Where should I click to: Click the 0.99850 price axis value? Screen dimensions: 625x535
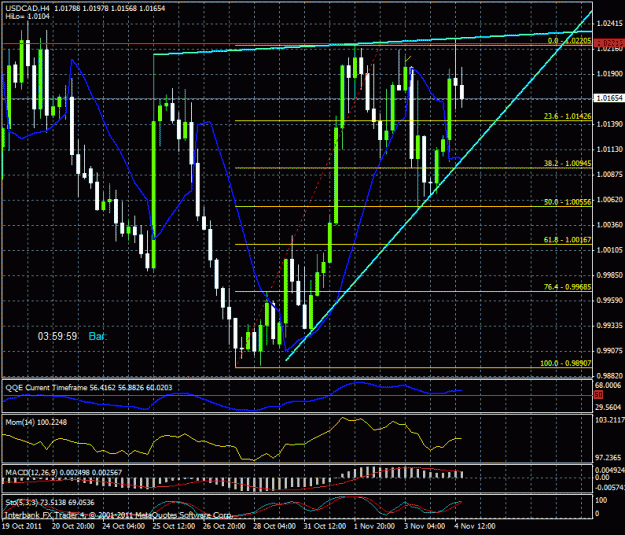click(610, 275)
